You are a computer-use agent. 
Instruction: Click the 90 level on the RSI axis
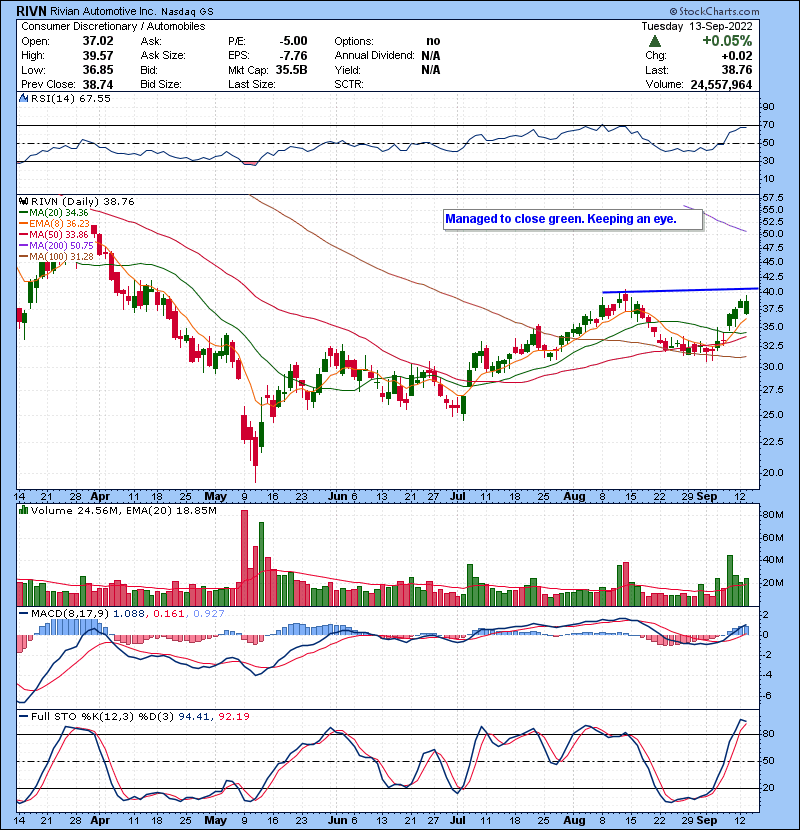(768, 107)
